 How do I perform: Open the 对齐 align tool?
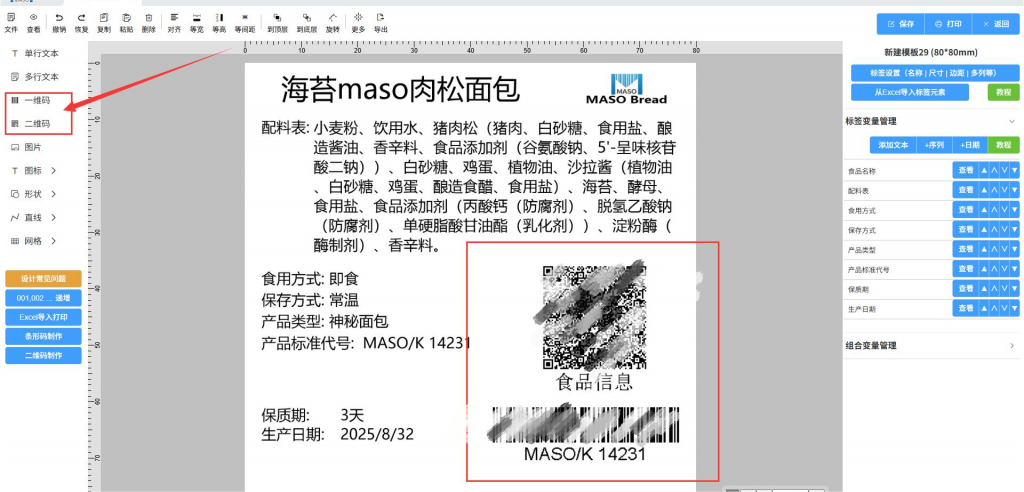174,23
